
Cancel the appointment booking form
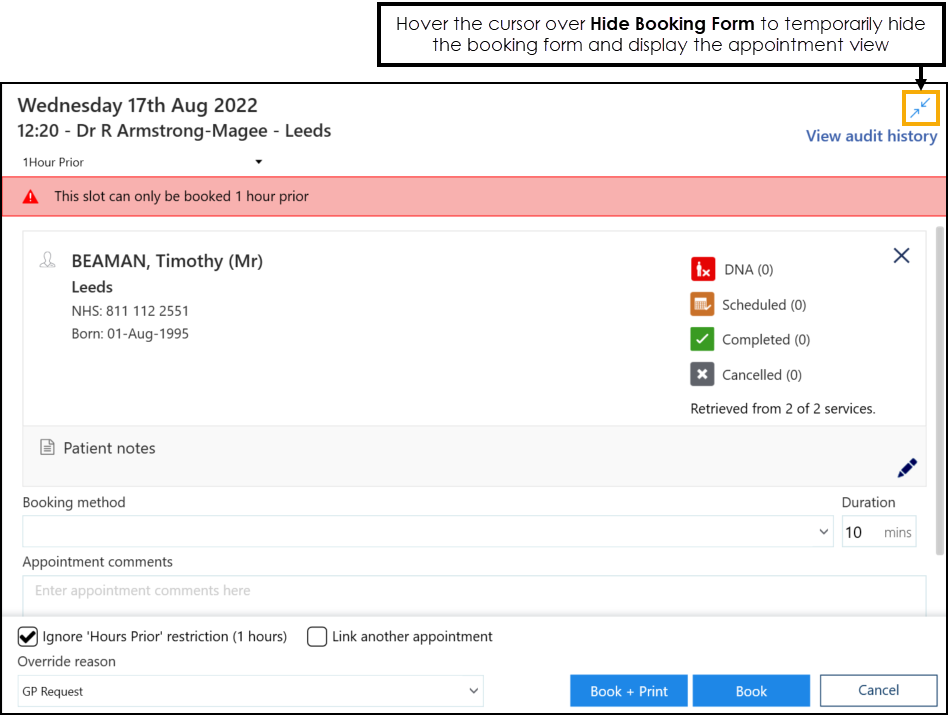(878, 690)
